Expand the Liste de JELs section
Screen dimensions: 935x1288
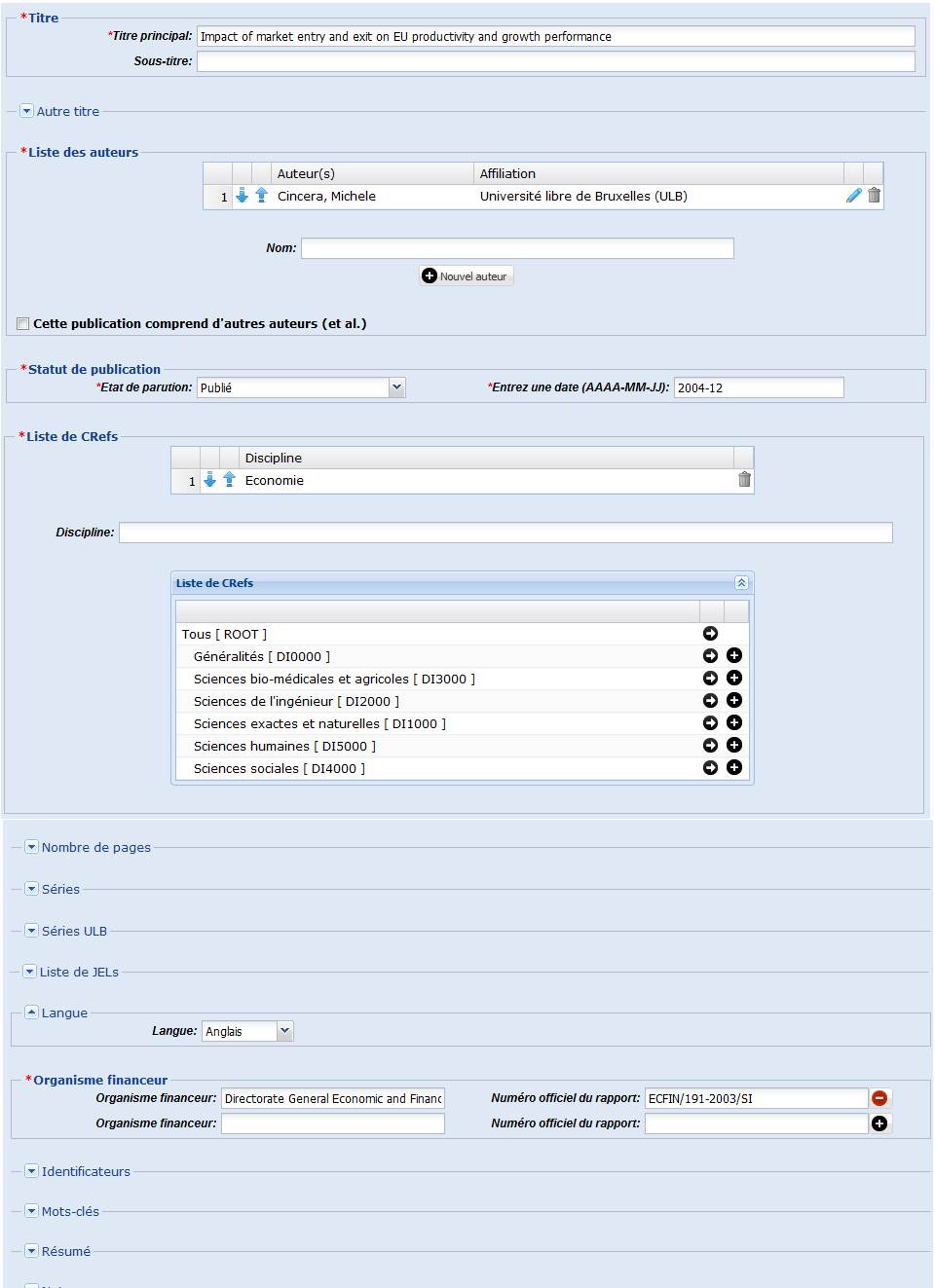30,972
